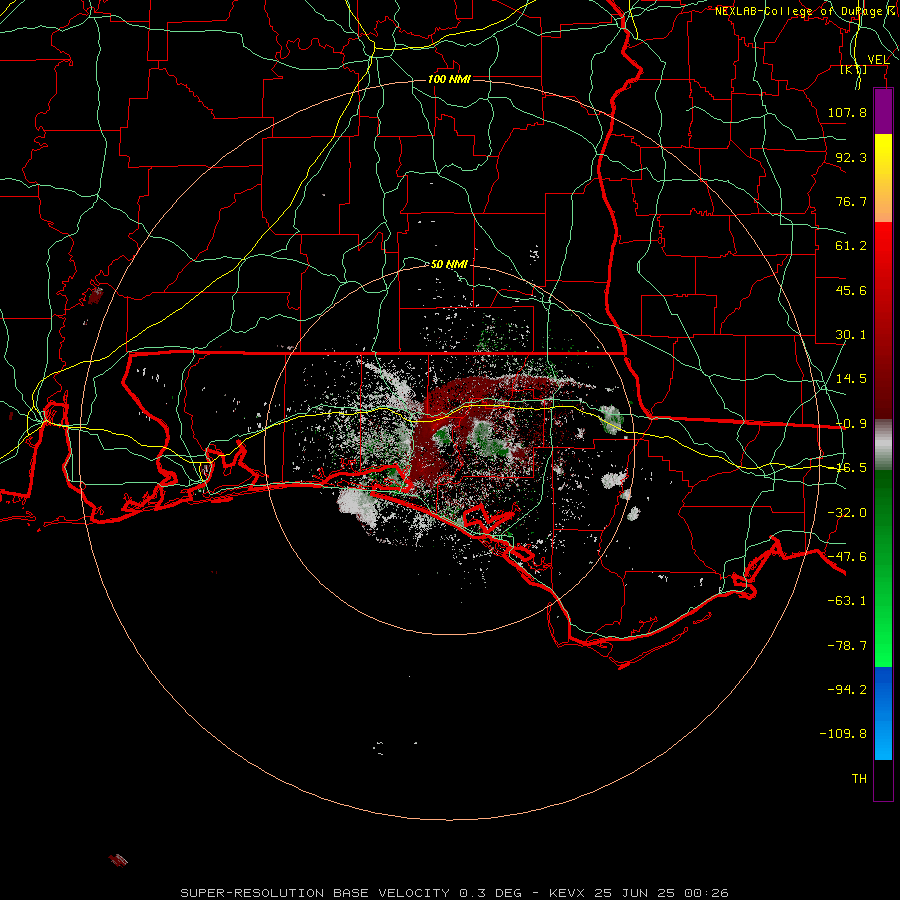The image size is (900, 900).
Task: Click the [KT] units label
Action: coord(854,69)
